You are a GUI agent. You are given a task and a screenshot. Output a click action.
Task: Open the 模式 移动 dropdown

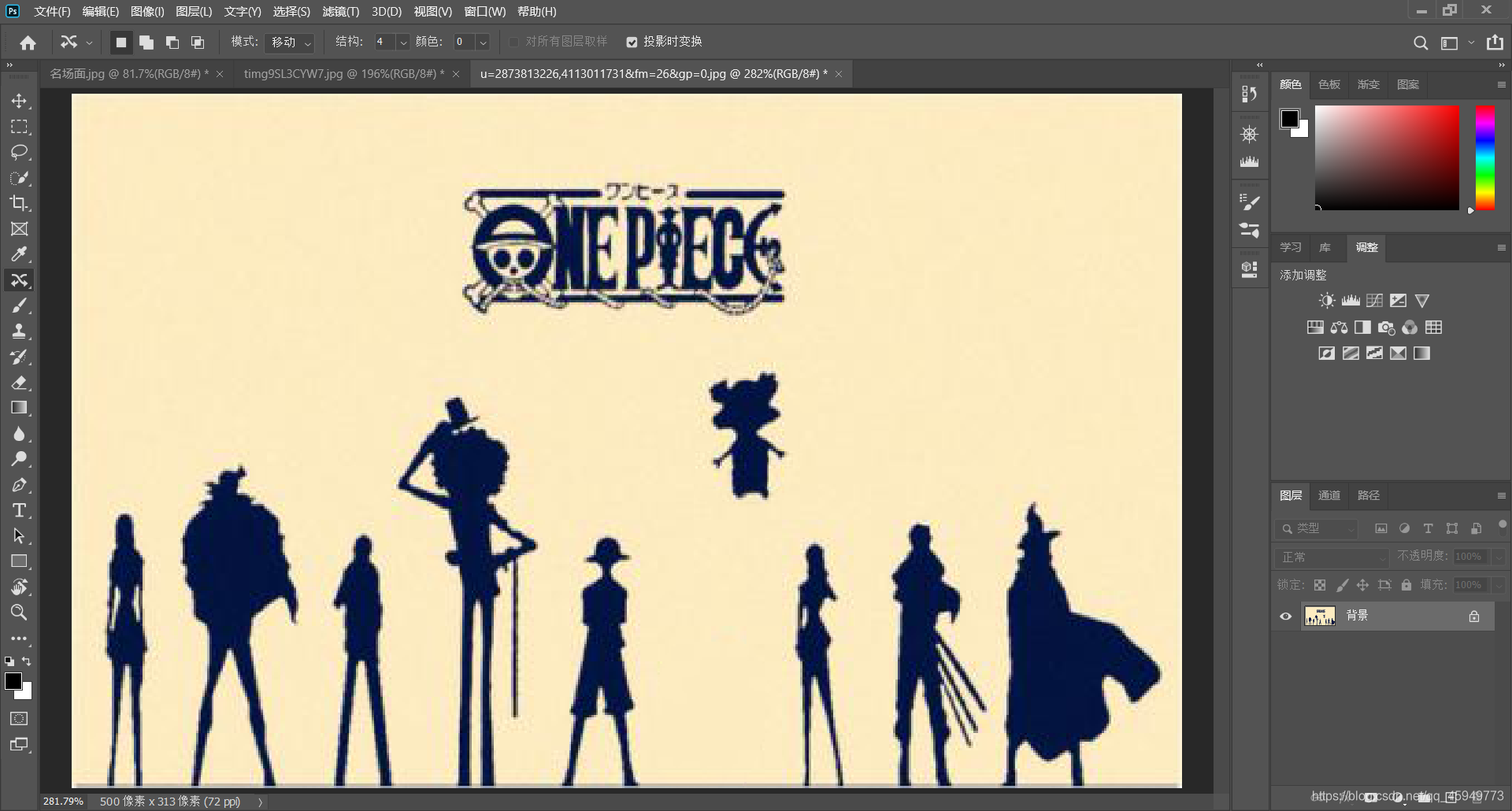point(289,43)
